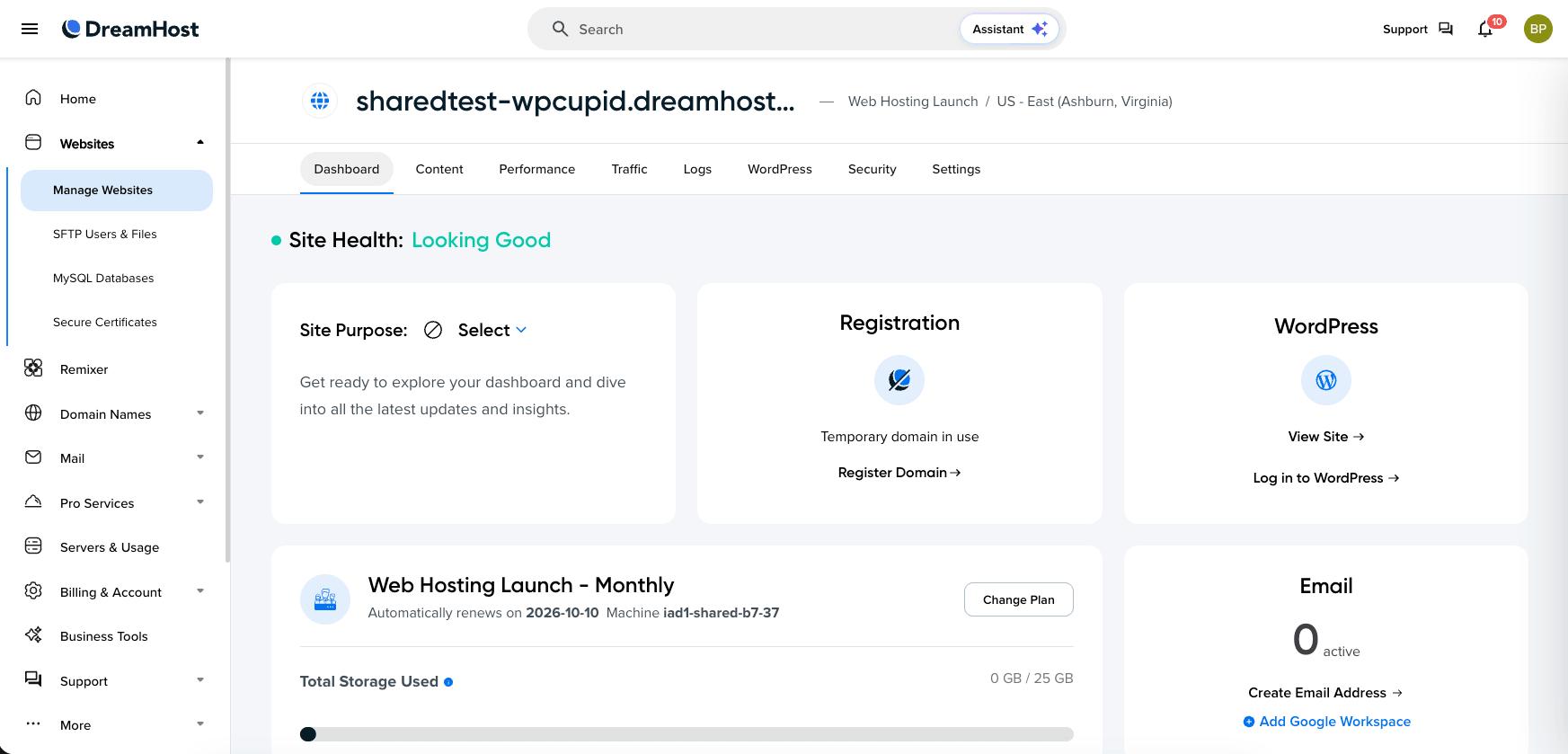Click the Change Plan button
This screenshot has height=754, width=1568.
tap(1019, 599)
